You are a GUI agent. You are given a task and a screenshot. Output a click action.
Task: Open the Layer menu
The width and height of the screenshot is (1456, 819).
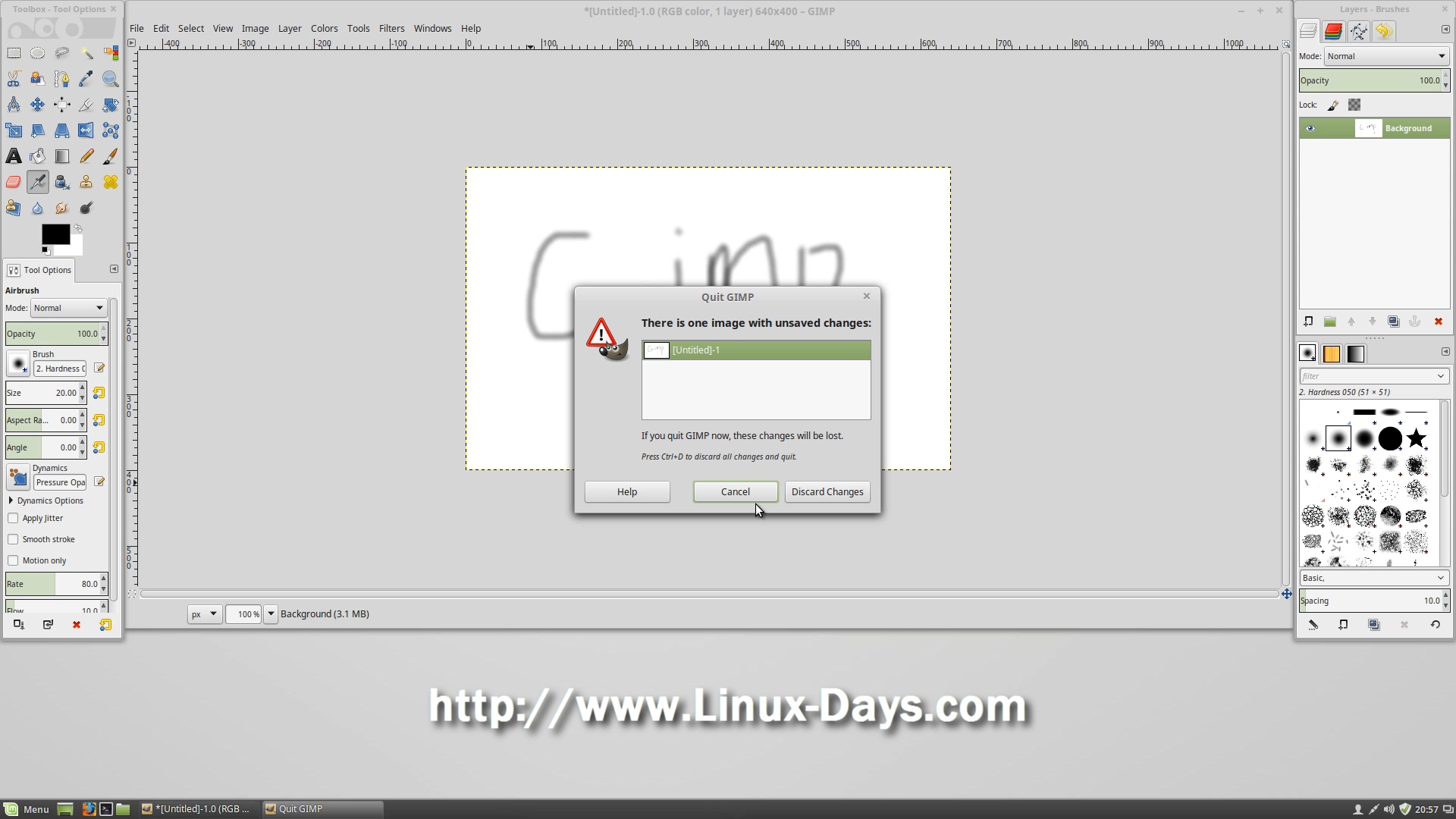click(x=290, y=29)
